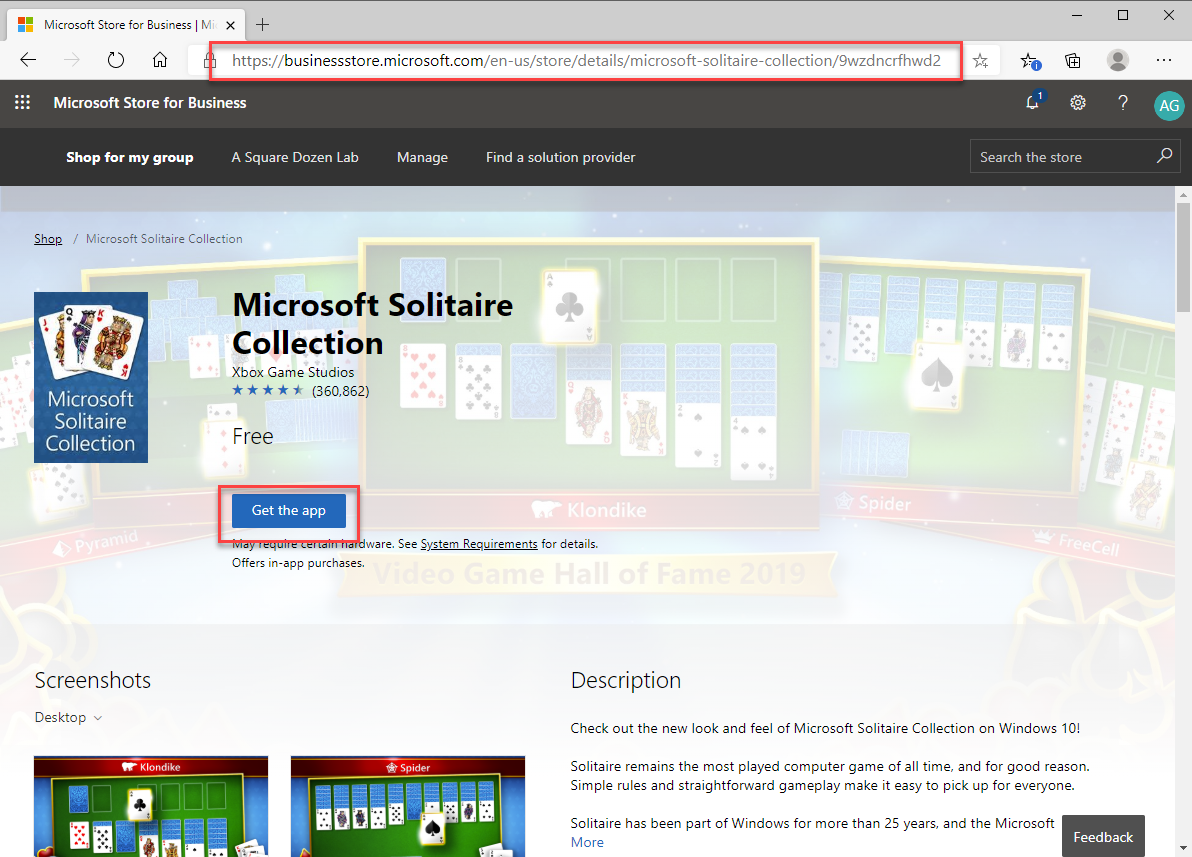
Task: Click the browser Forward arrow
Action: tap(71, 60)
